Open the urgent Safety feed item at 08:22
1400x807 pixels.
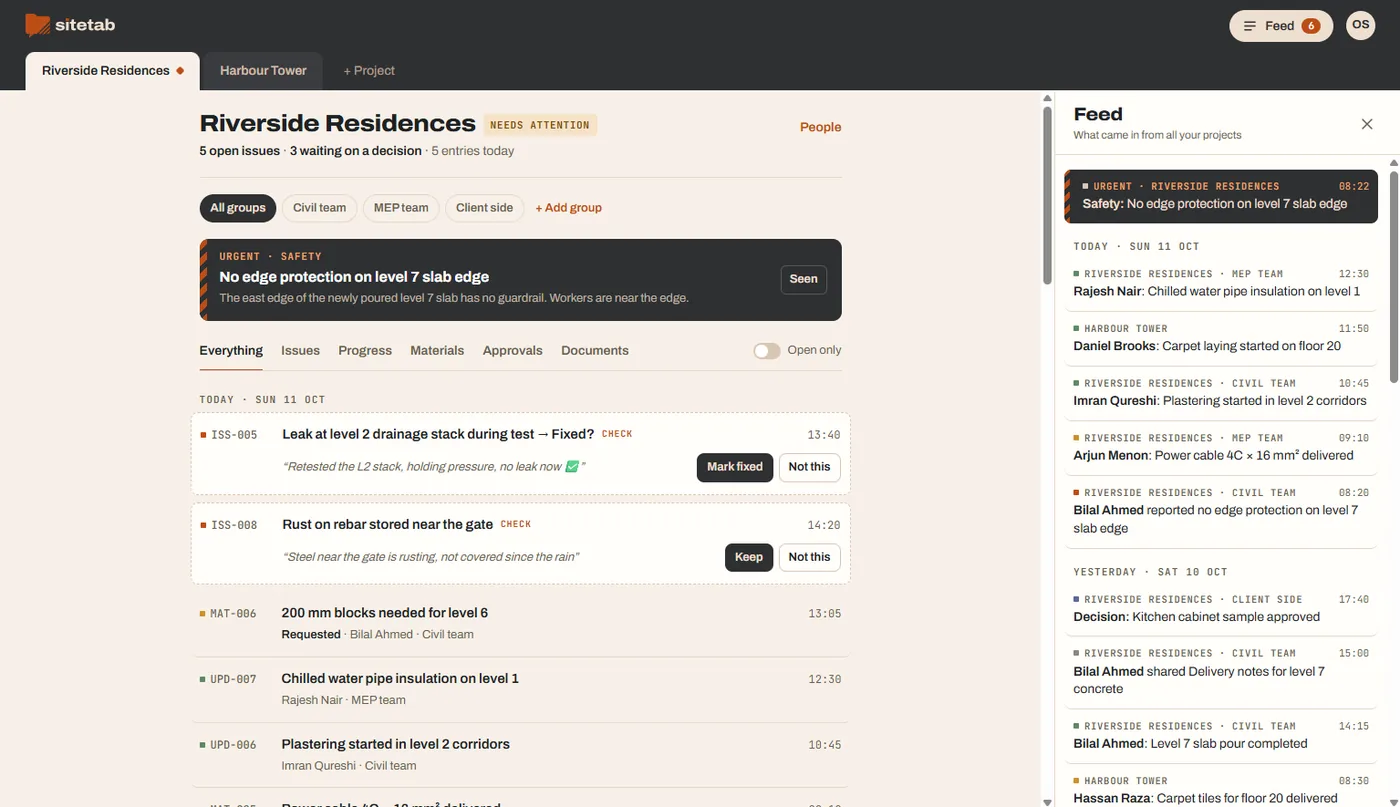1221,196
